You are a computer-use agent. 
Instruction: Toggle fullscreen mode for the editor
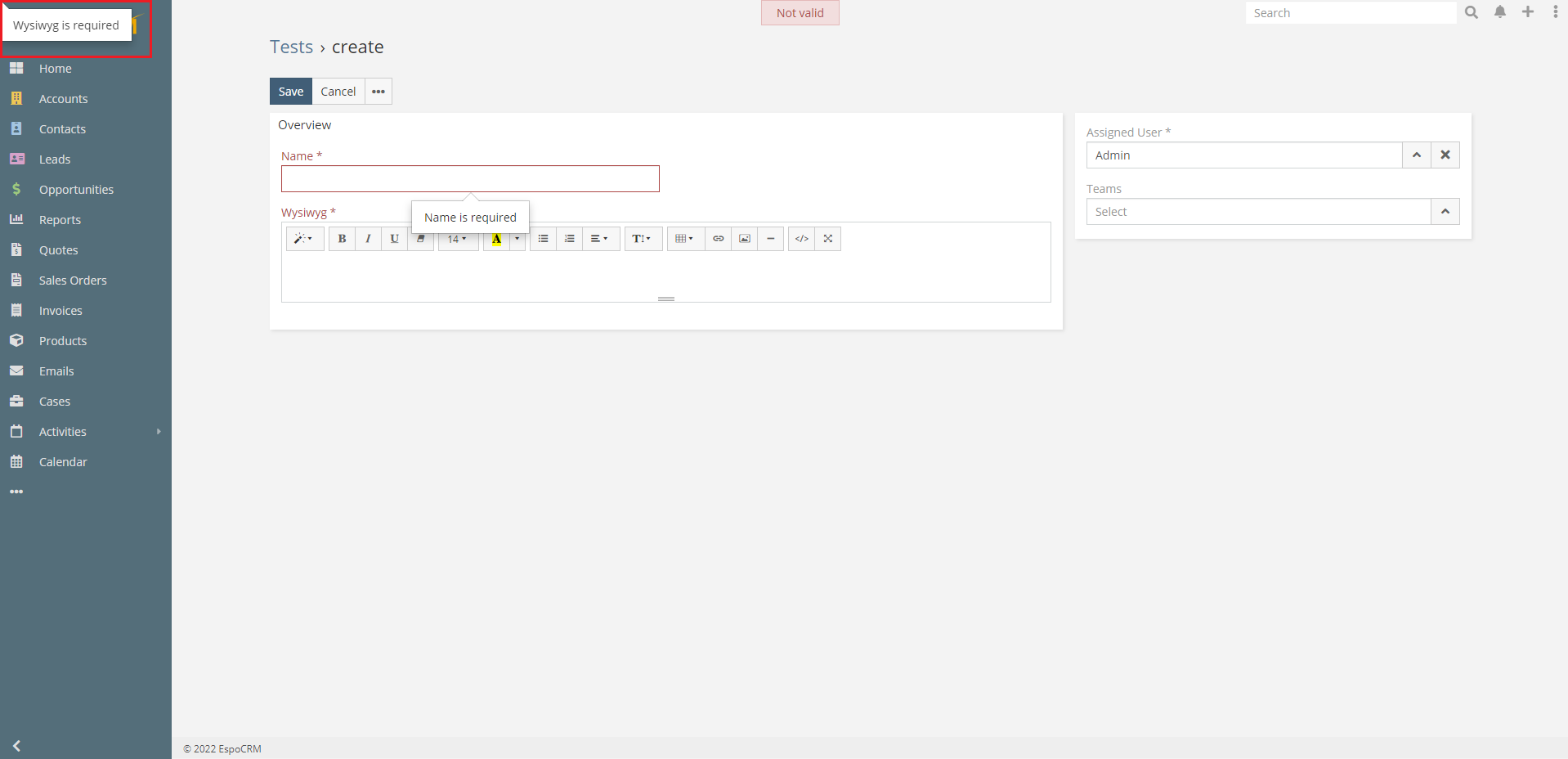827,239
